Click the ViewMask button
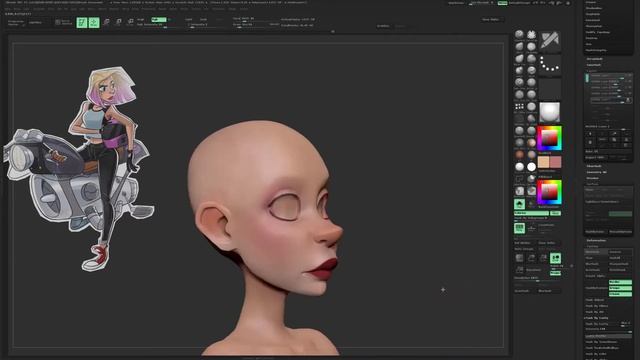The width and height of the screenshot is (640, 360). (x=597, y=252)
